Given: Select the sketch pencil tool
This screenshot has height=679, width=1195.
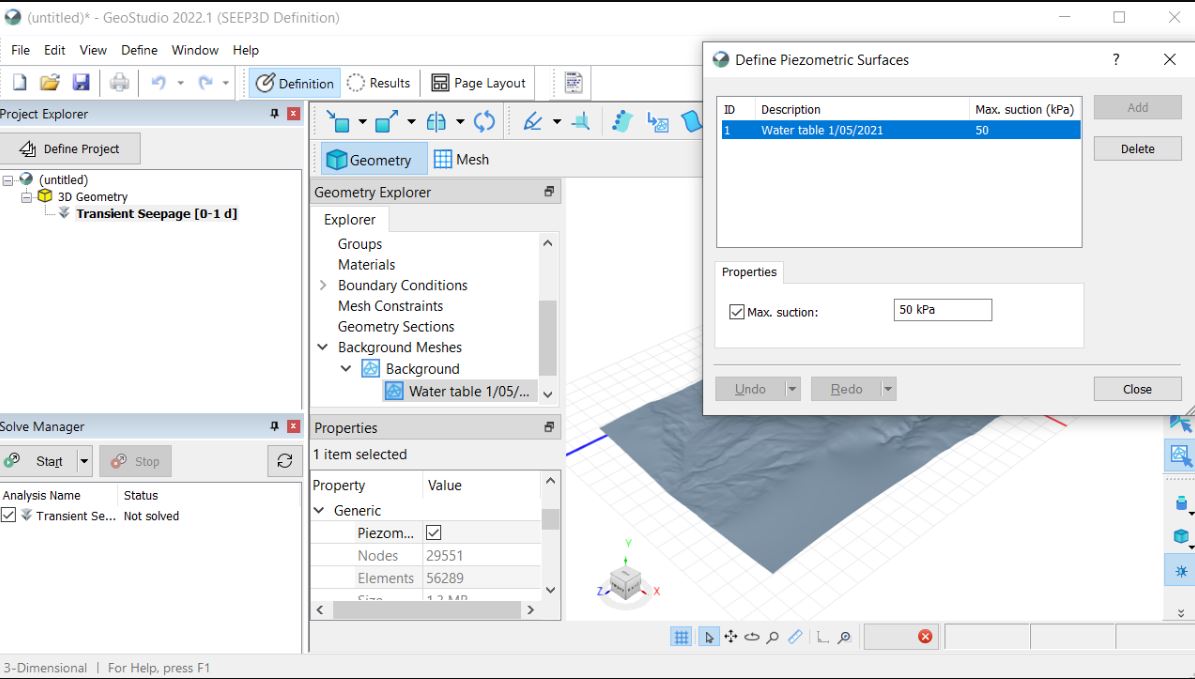Looking at the screenshot, I should (x=533, y=121).
